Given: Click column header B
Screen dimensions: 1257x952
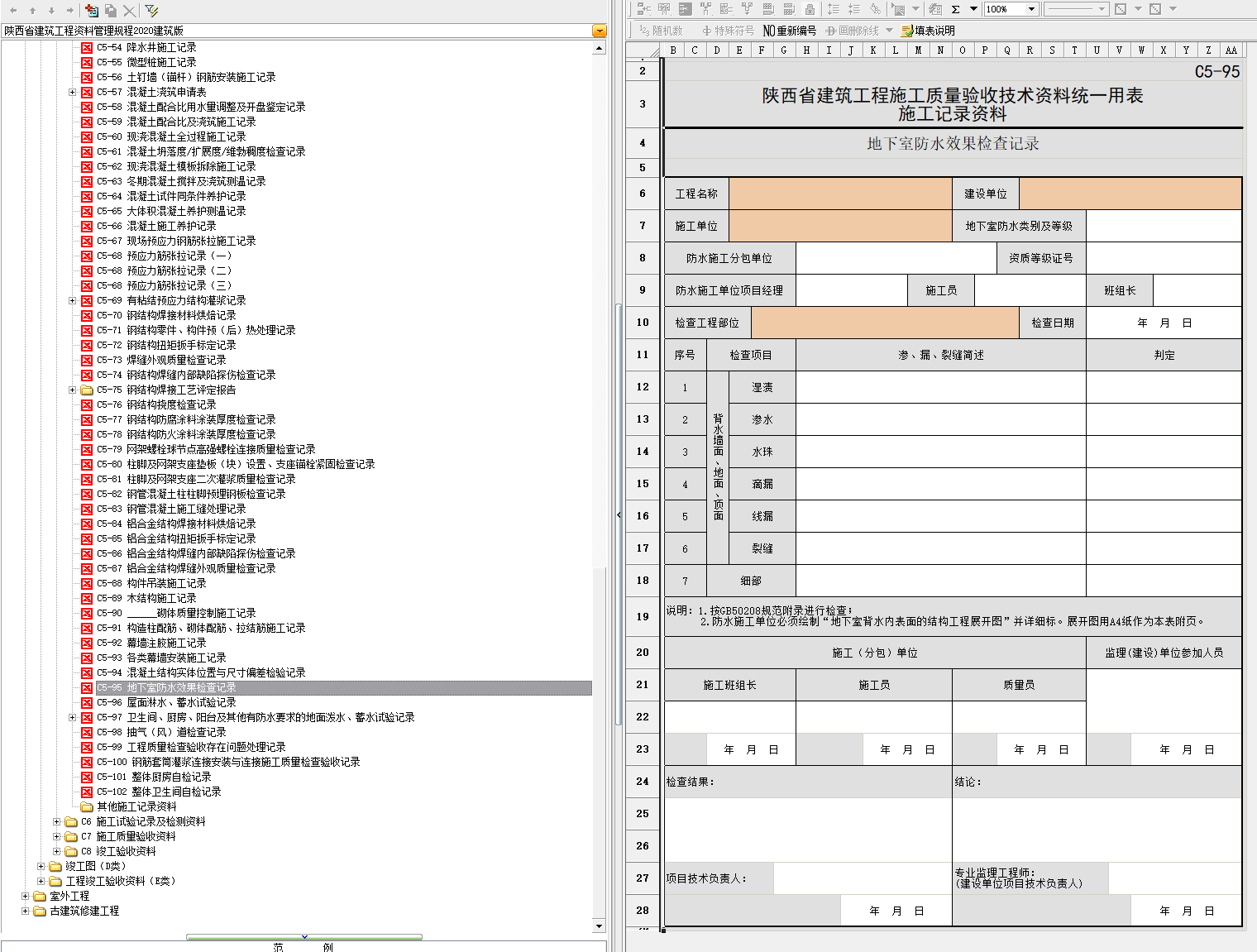Looking at the screenshot, I should coord(673,50).
